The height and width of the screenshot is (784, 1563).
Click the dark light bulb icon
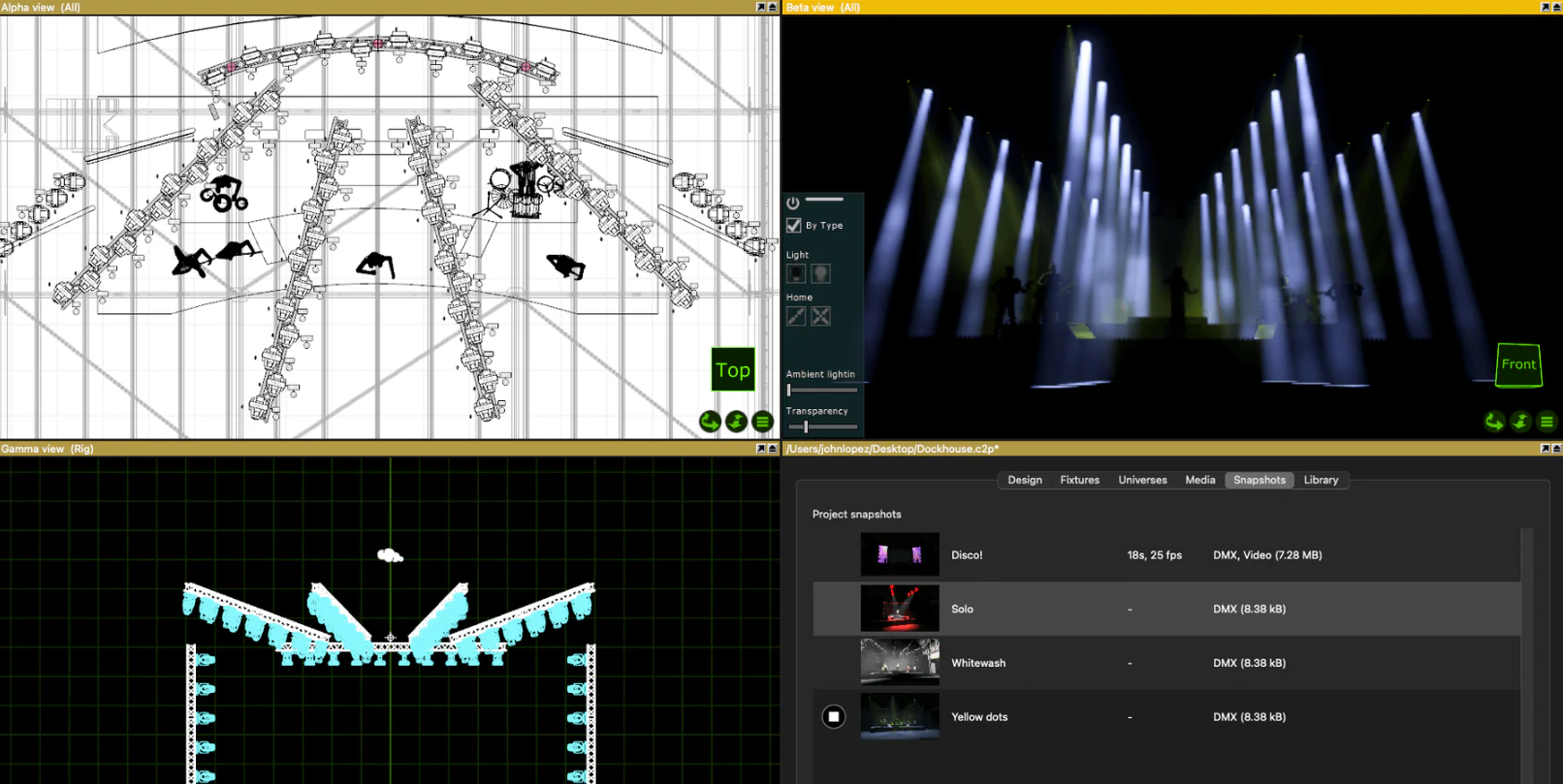point(796,274)
